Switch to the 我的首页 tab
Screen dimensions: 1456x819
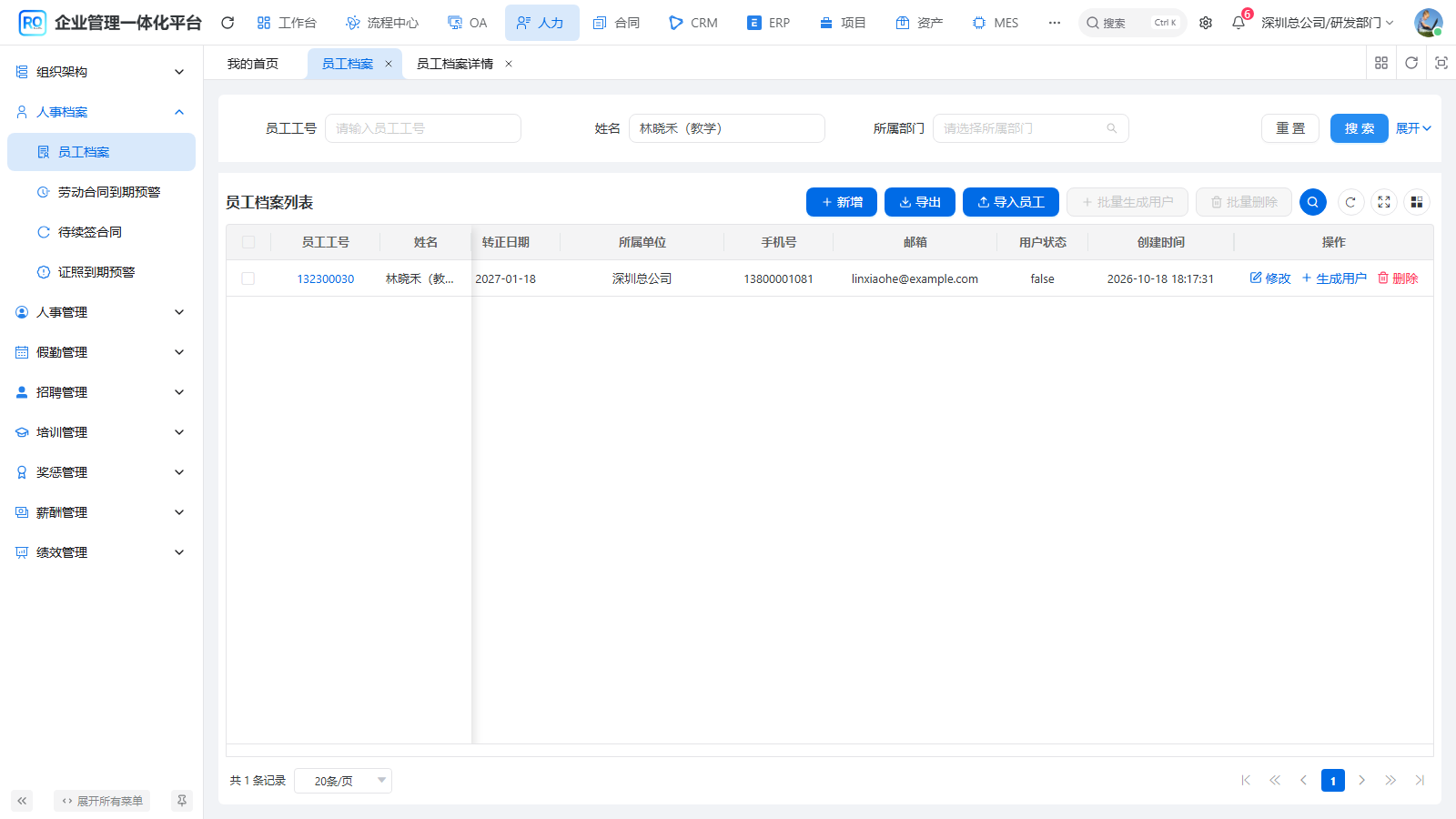253,64
